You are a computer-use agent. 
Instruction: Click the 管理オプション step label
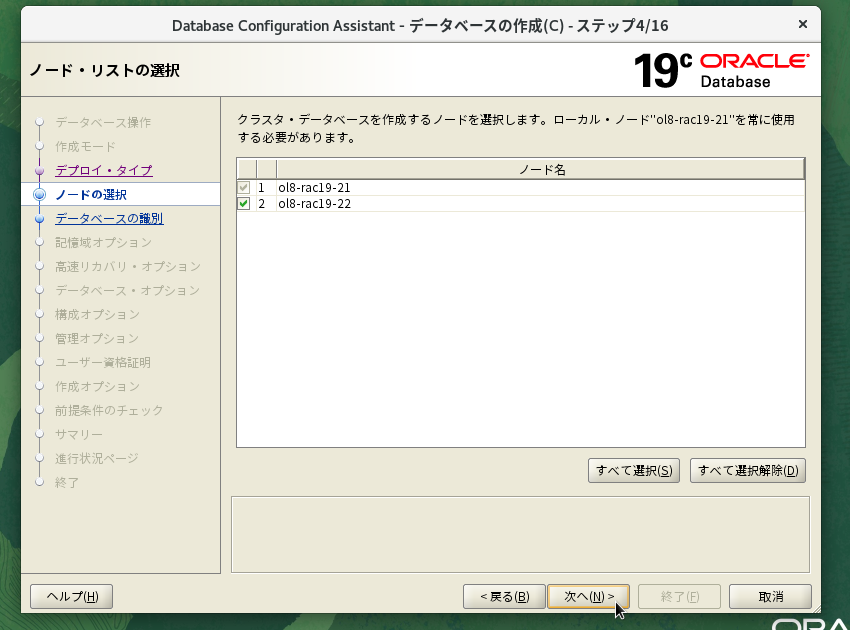(97, 338)
